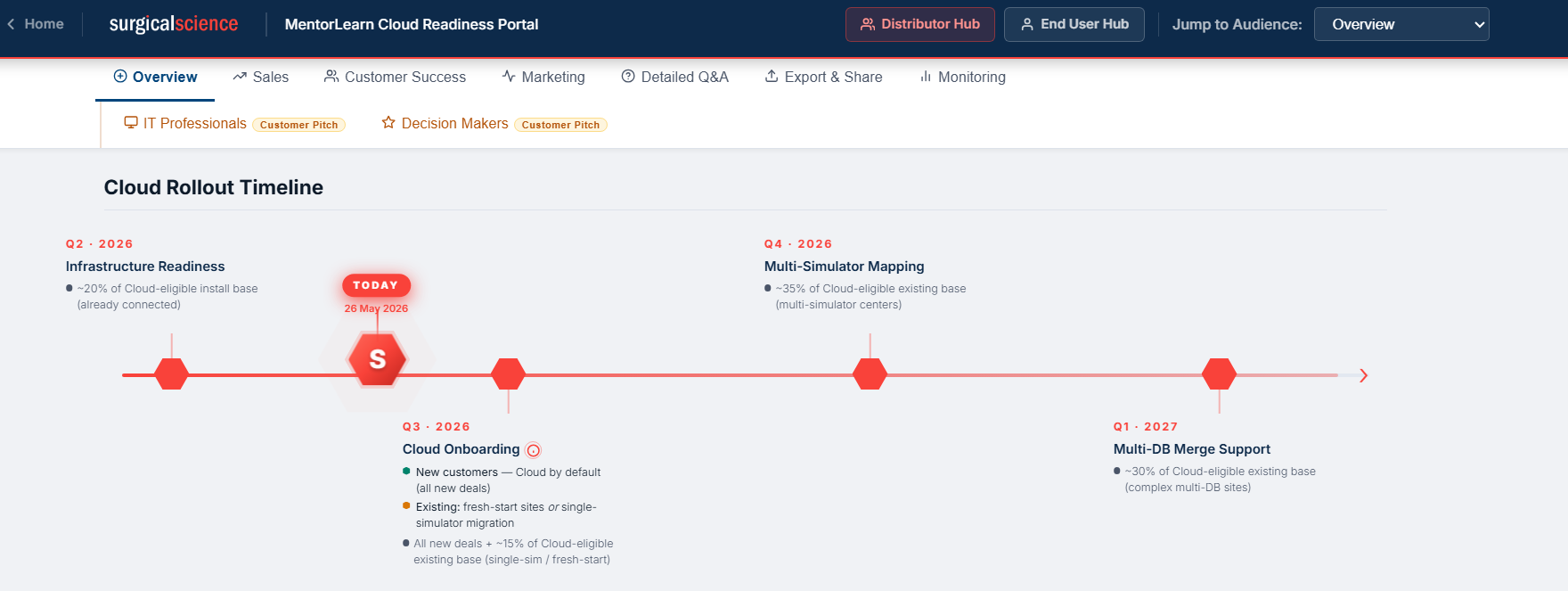This screenshot has width=1568, height=591.
Task: Click the 'Q4 · 2026' quarter label
Action: (797, 244)
